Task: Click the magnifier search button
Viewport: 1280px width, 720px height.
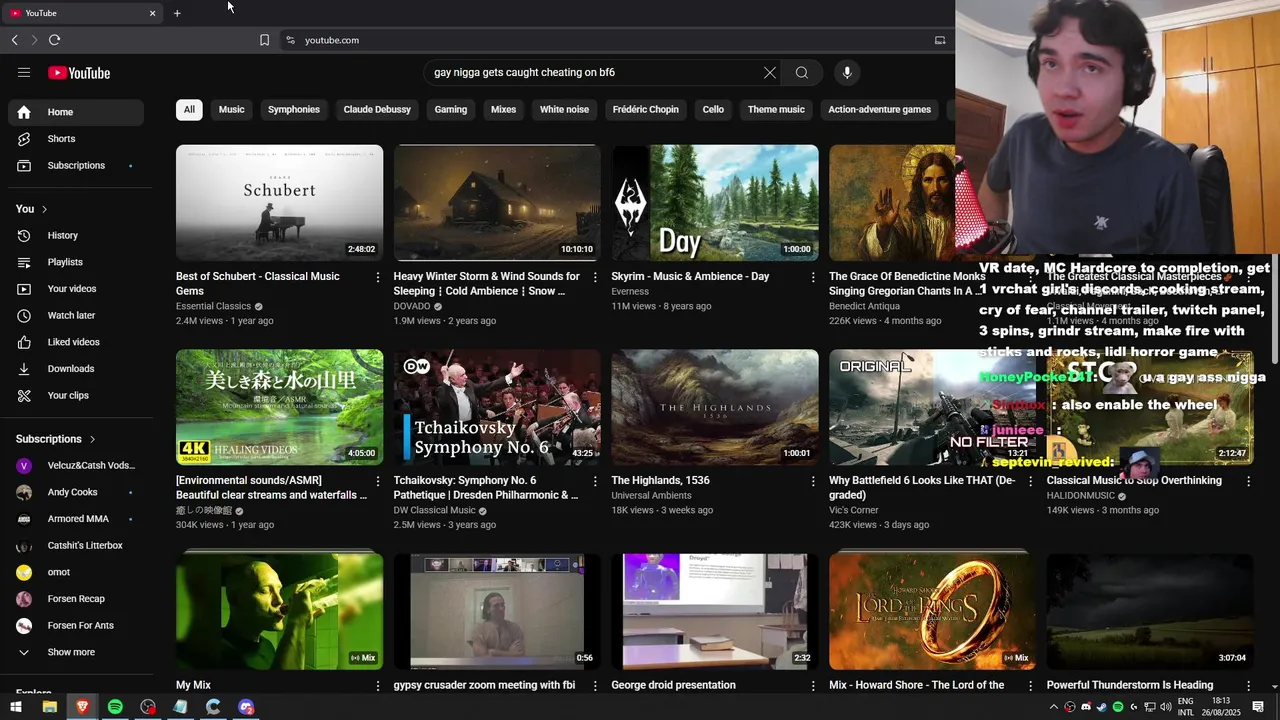Action: click(802, 73)
